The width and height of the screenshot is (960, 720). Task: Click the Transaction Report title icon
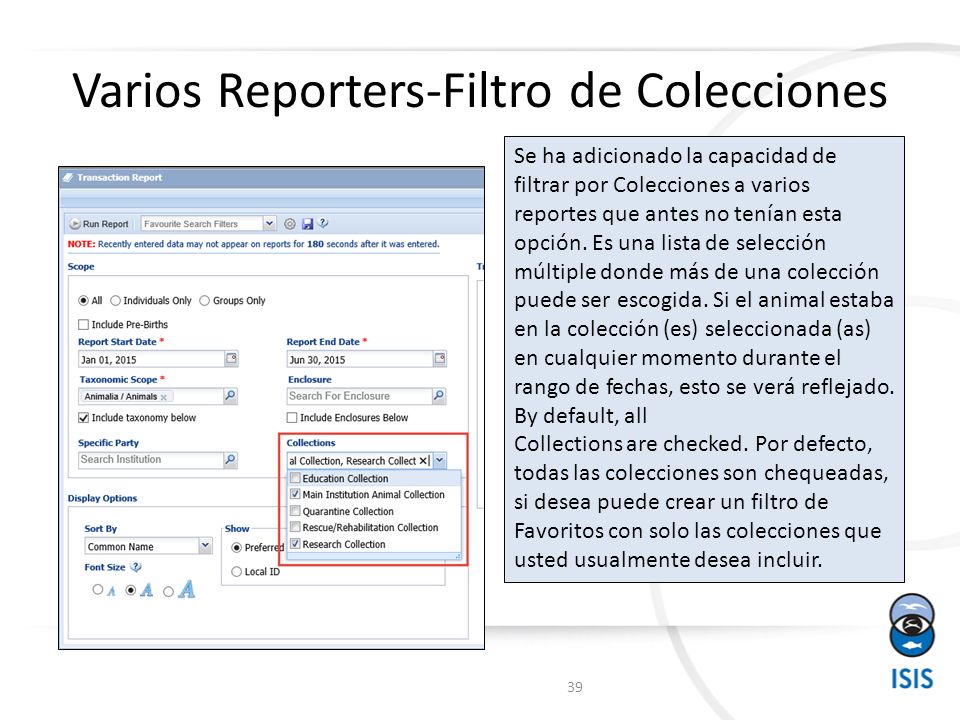point(68,178)
